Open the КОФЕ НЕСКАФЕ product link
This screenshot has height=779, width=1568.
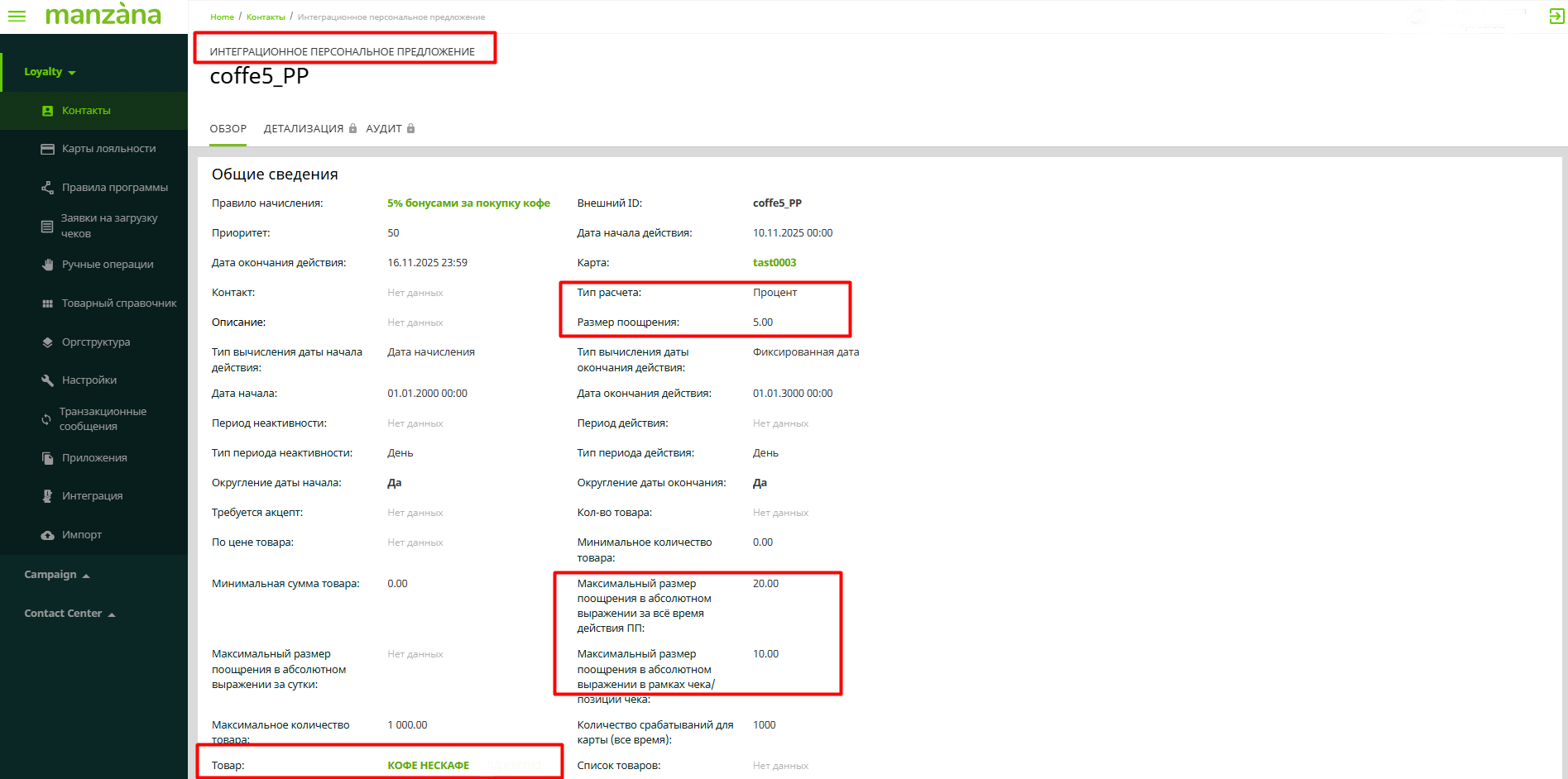(428, 766)
